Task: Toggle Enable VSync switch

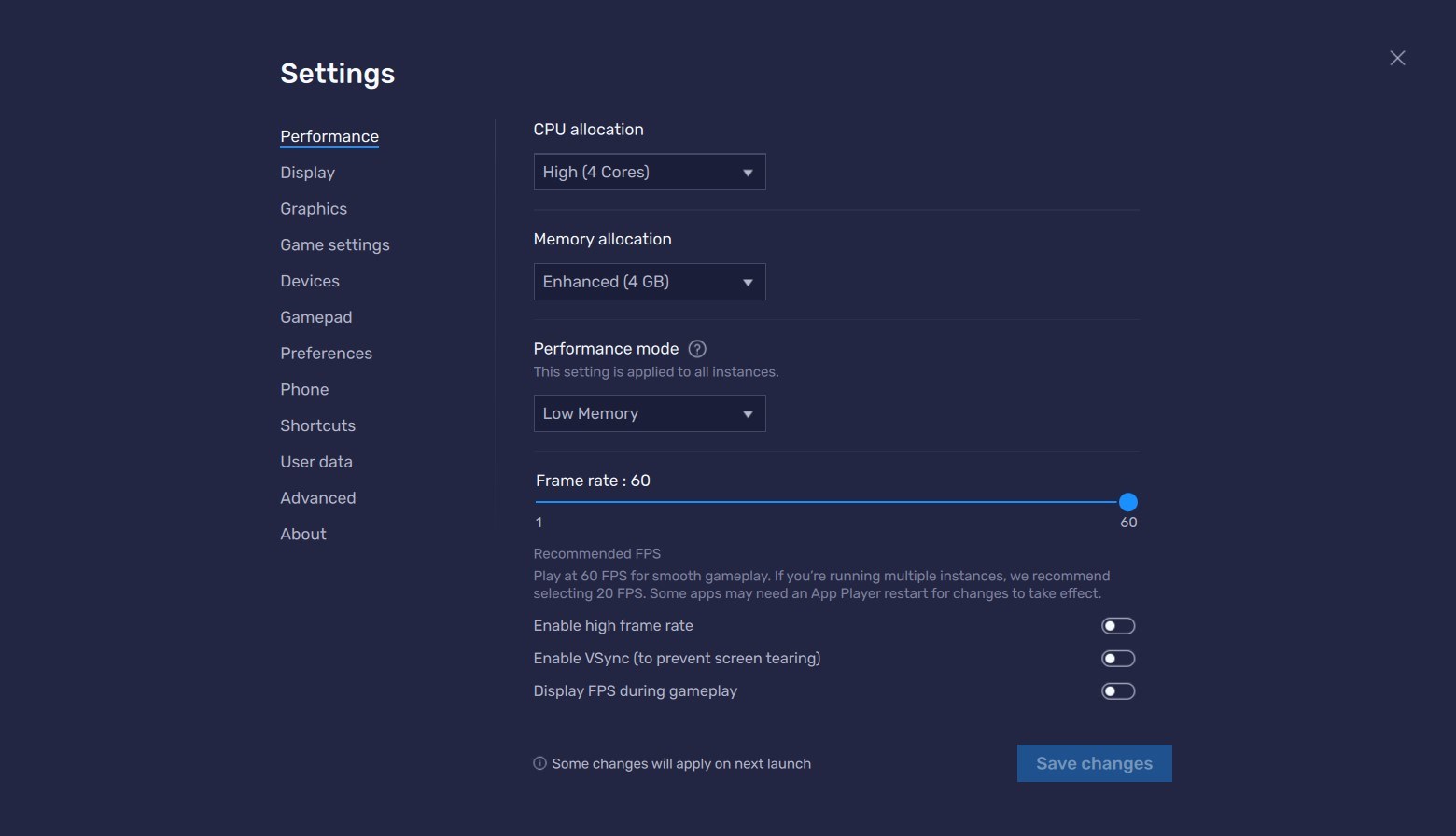Action: point(1118,659)
